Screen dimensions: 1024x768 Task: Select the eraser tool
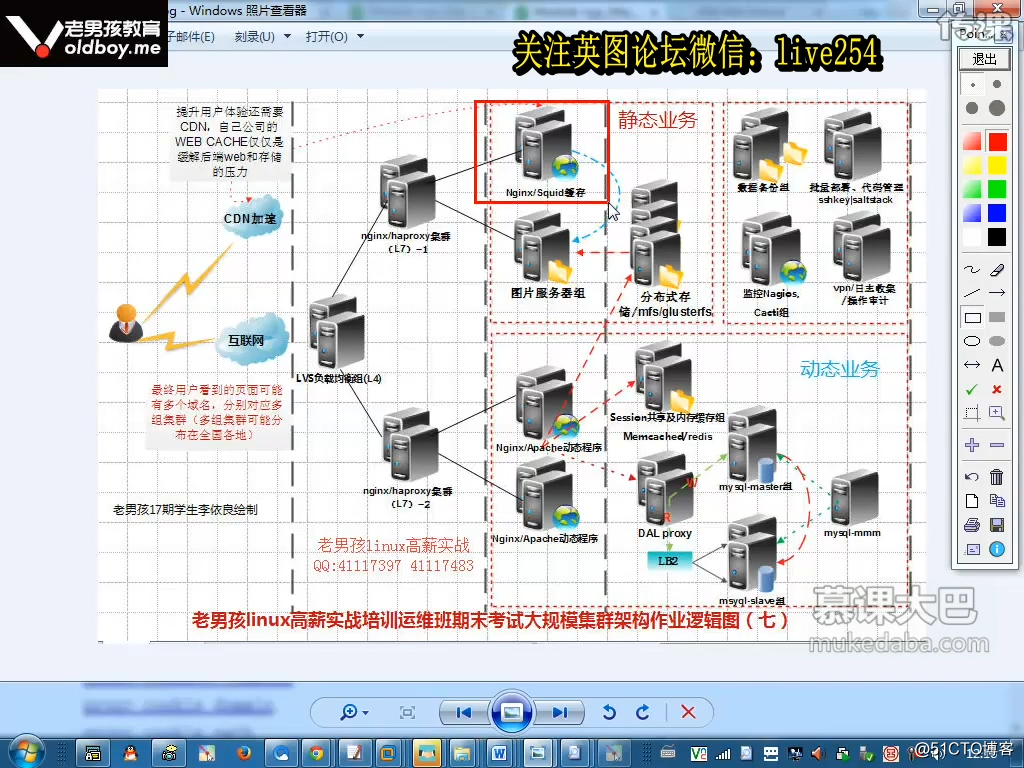[997, 269]
